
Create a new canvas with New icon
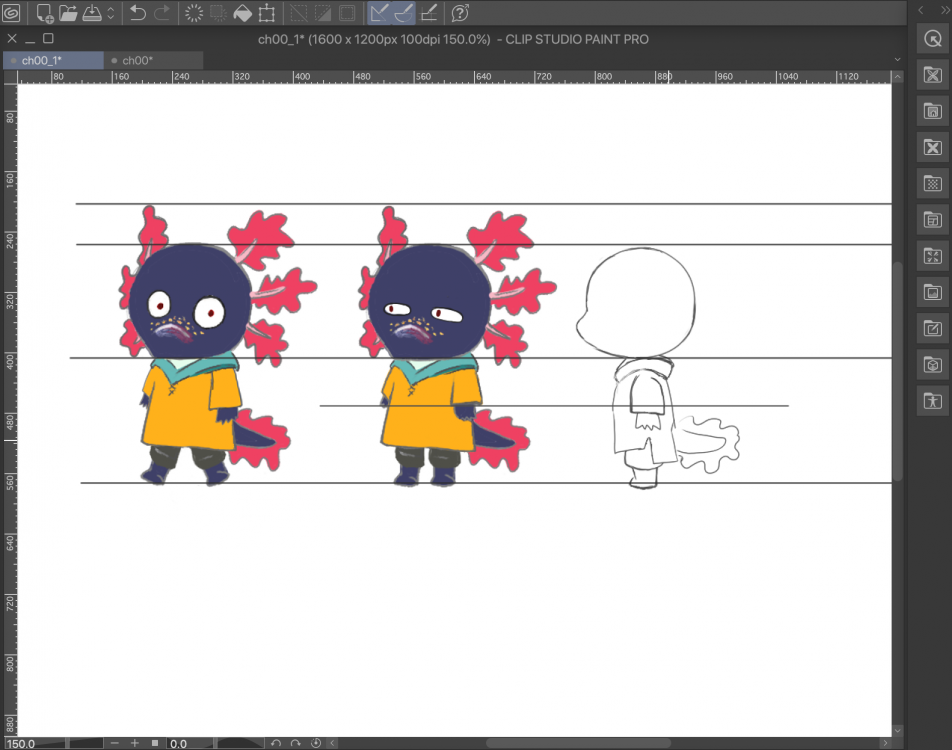pos(45,13)
